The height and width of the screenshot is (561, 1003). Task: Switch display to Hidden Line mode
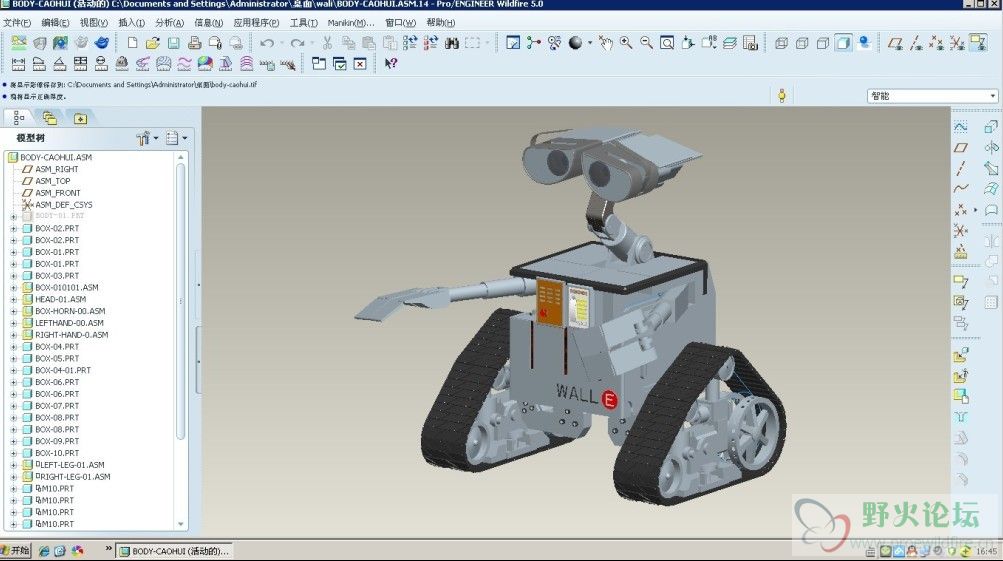[x=802, y=43]
